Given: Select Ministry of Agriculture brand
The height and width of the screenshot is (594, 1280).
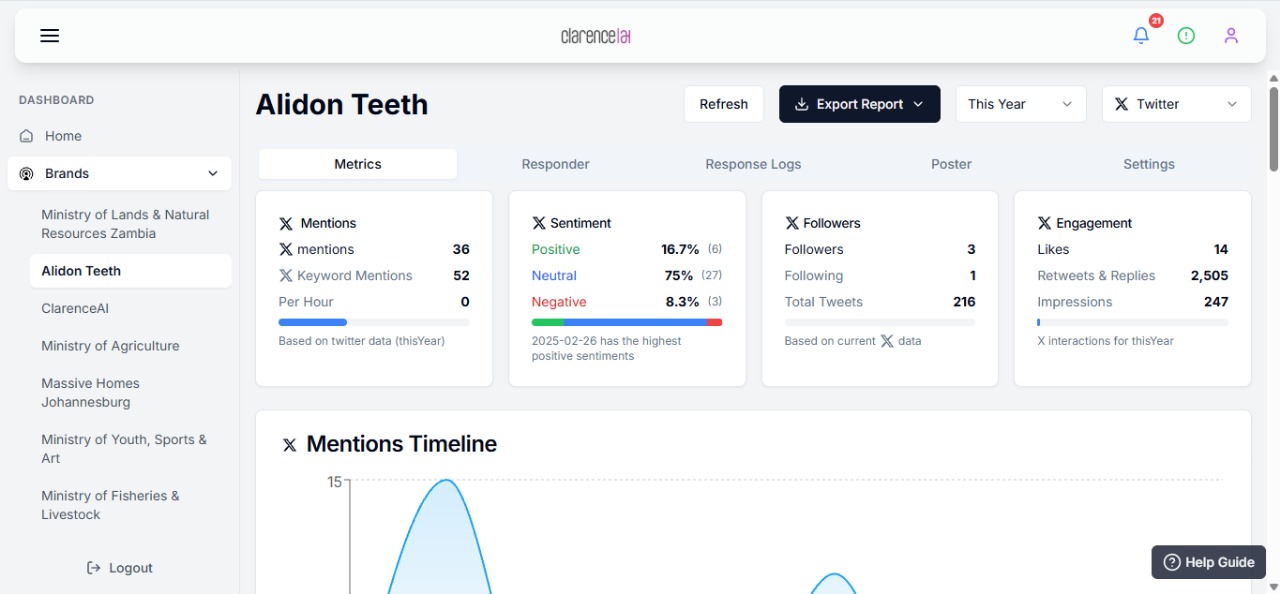Looking at the screenshot, I should pos(110,346).
